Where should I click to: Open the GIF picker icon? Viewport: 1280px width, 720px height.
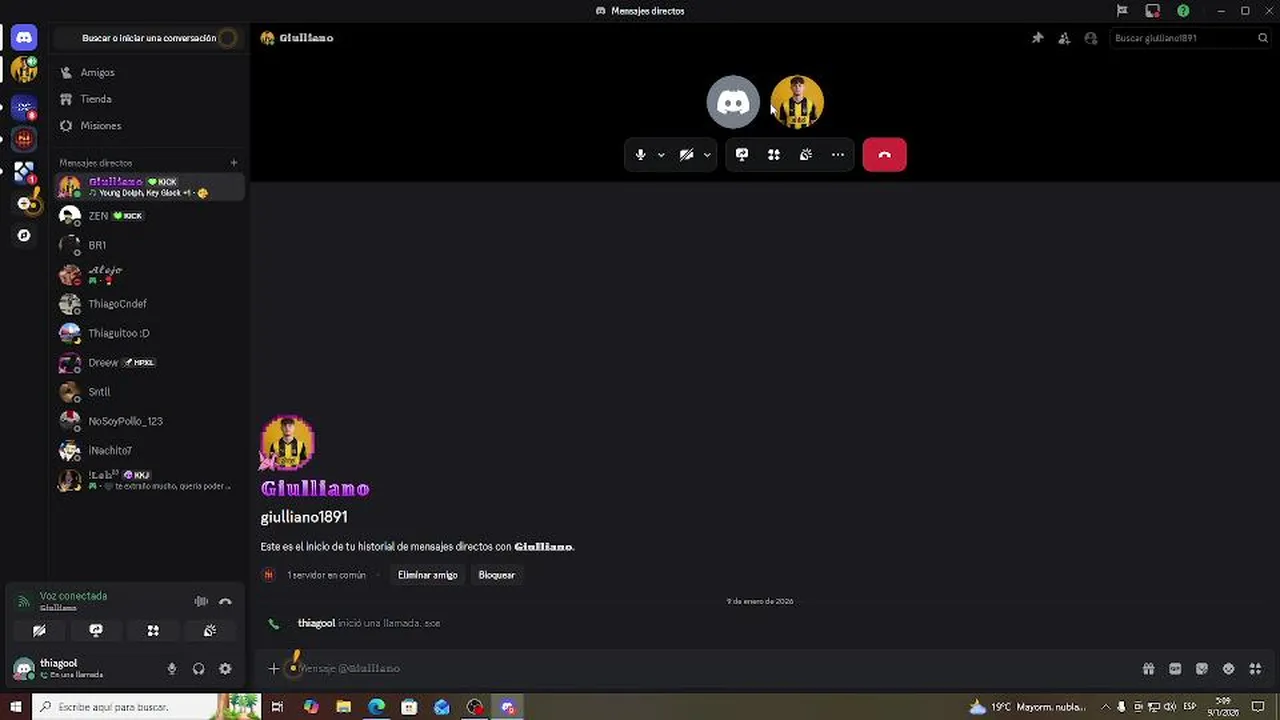tap(1175, 669)
